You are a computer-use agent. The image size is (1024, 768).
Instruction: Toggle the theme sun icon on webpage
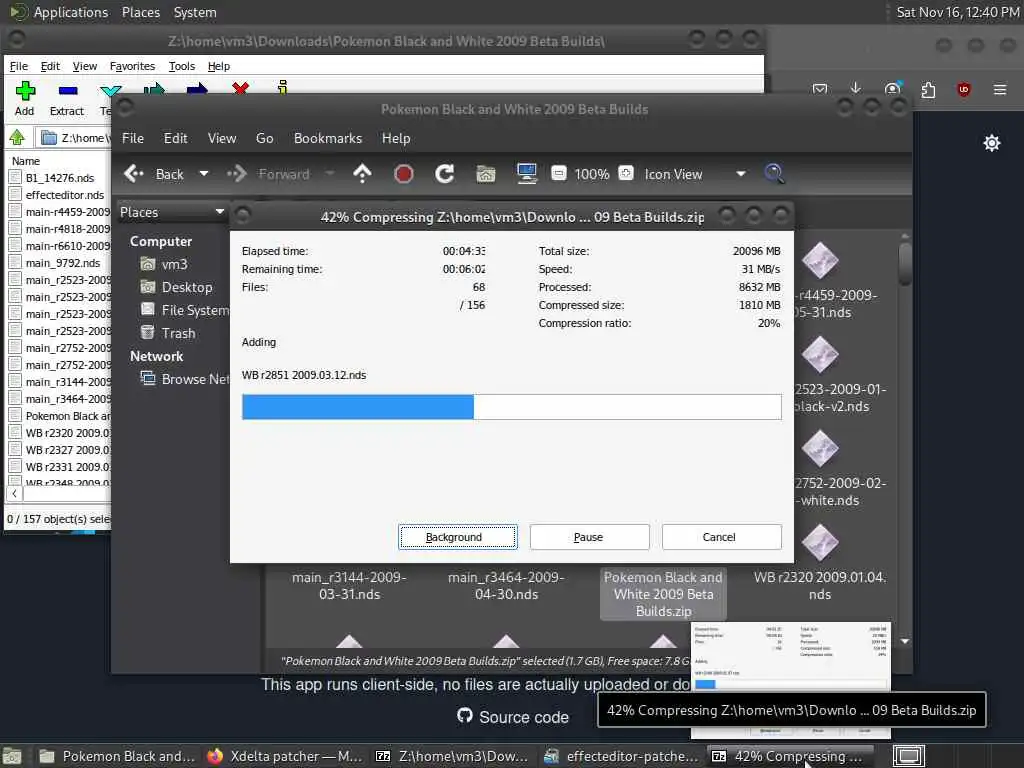(991, 143)
